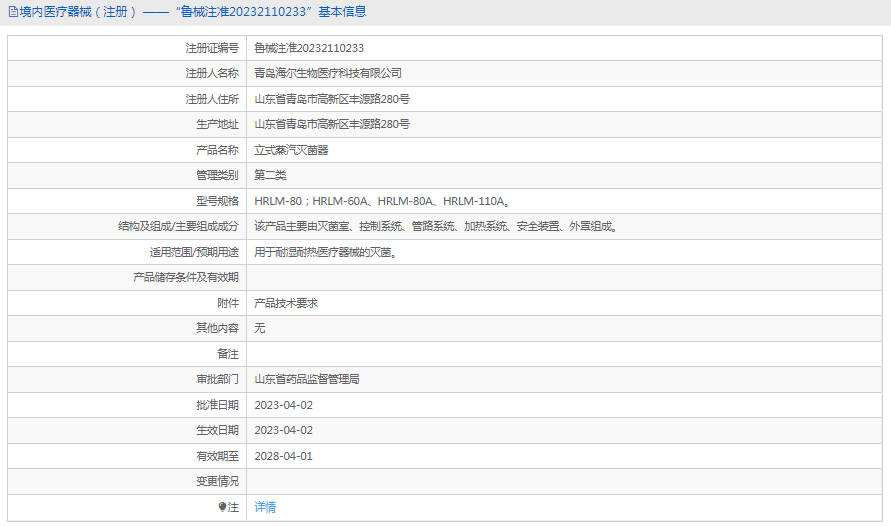Click the address value in 生产地址 row
The image size is (891, 526).
(x=332, y=124)
